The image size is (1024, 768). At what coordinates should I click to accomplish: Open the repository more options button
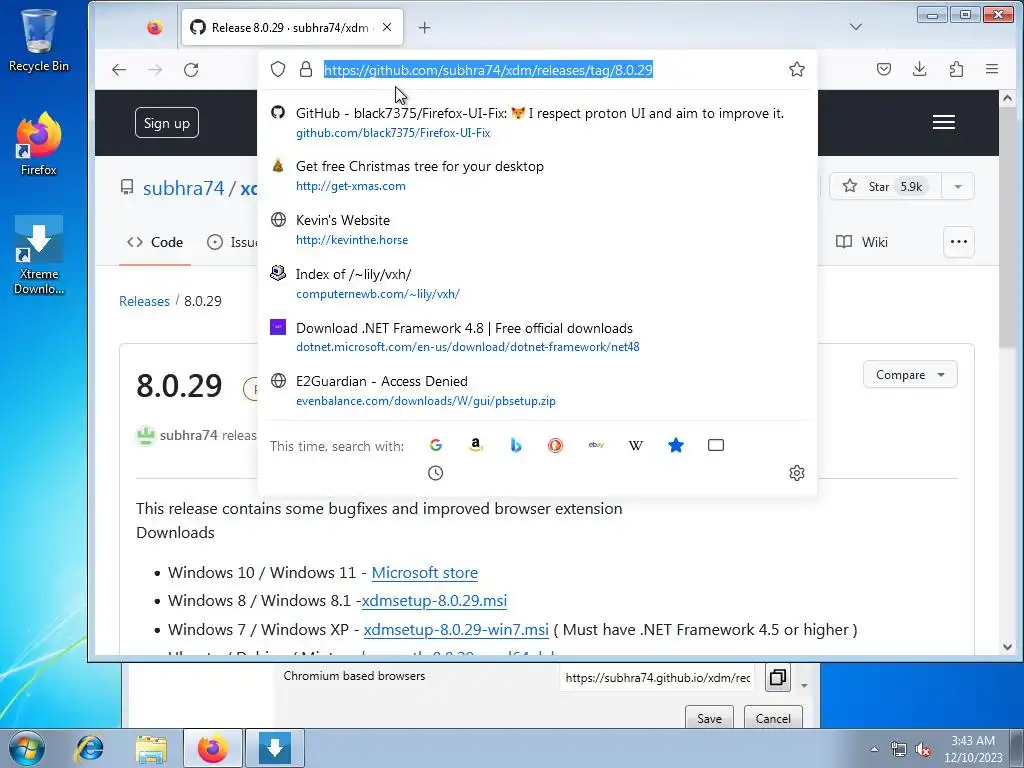click(x=959, y=242)
